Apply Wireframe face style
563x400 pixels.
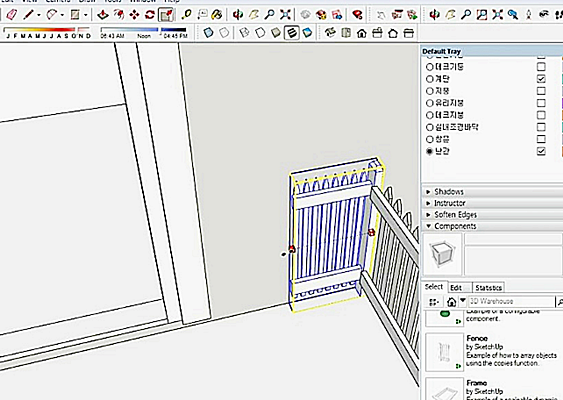[x=245, y=33]
